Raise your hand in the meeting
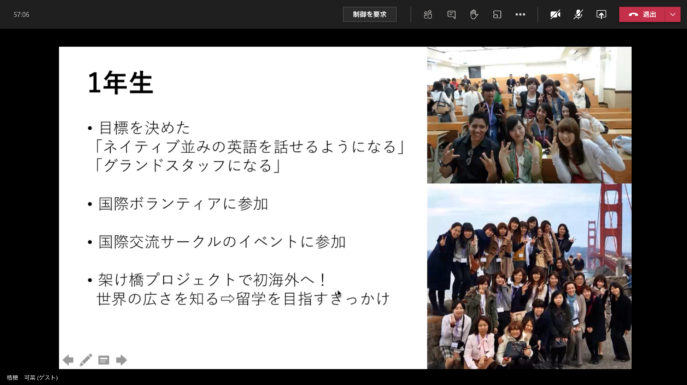The image size is (687, 385). tap(474, 14)
